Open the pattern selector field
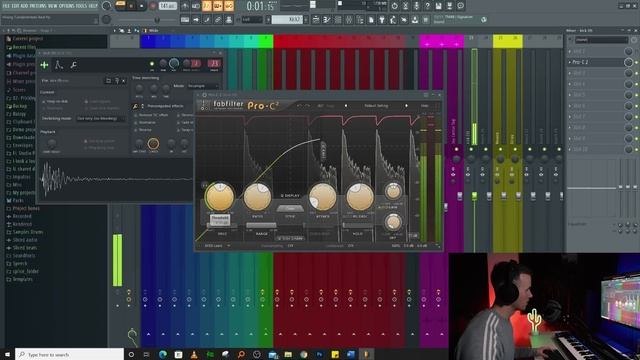The width and height of the screenshot is (640, 360). (287, 20)
